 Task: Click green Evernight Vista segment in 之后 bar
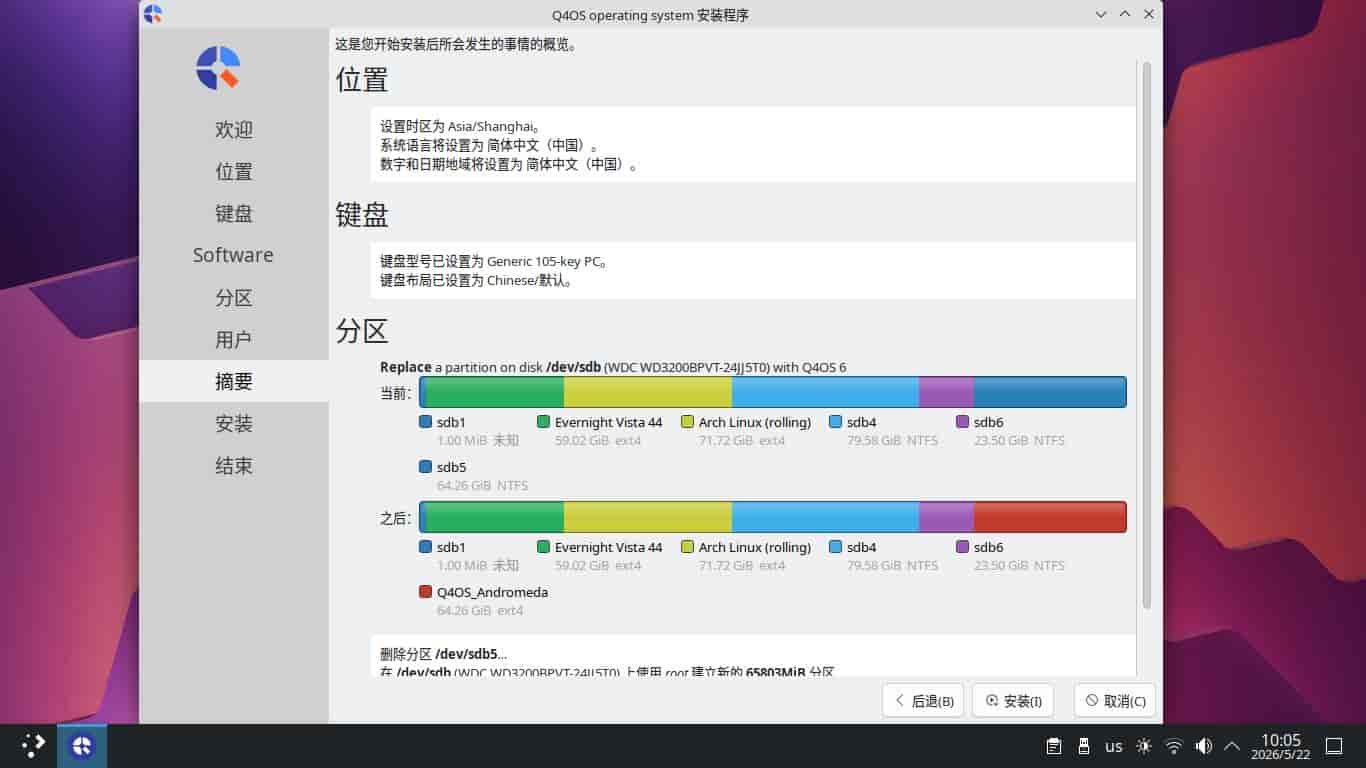[x=495, y=517]
